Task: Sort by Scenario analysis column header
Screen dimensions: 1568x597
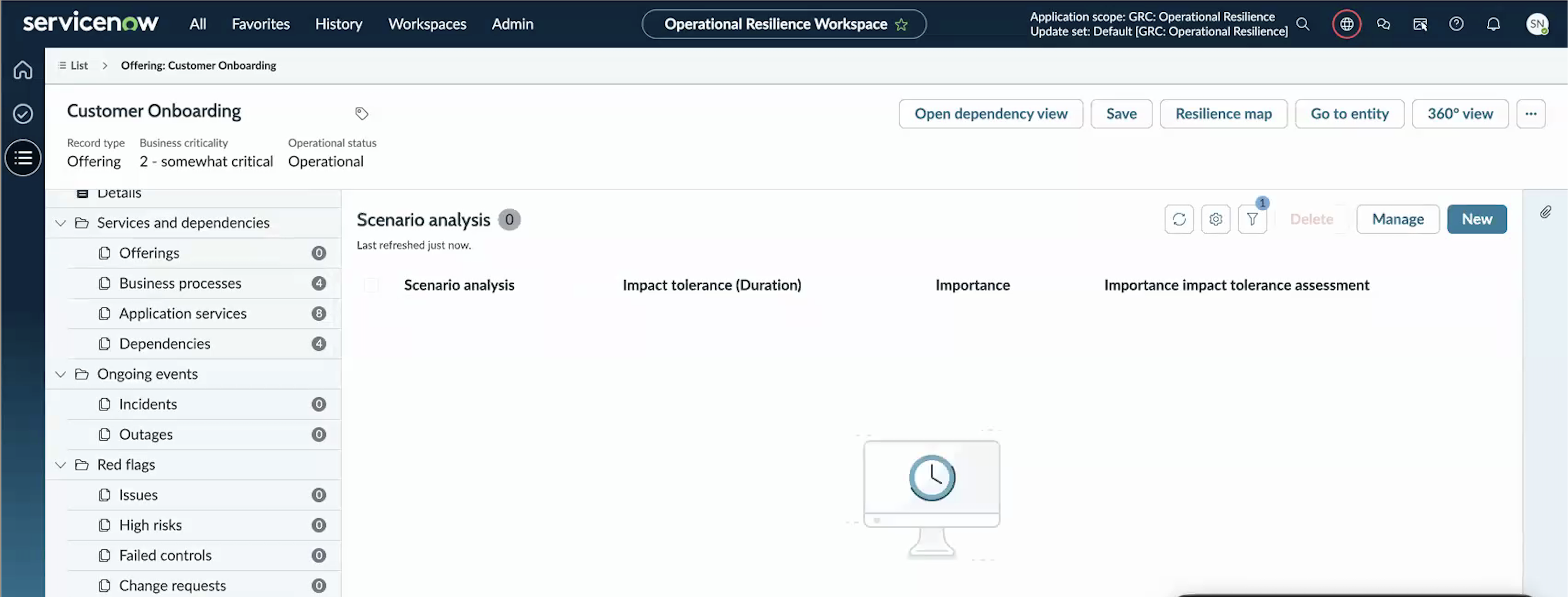Action: coord(459,285)
